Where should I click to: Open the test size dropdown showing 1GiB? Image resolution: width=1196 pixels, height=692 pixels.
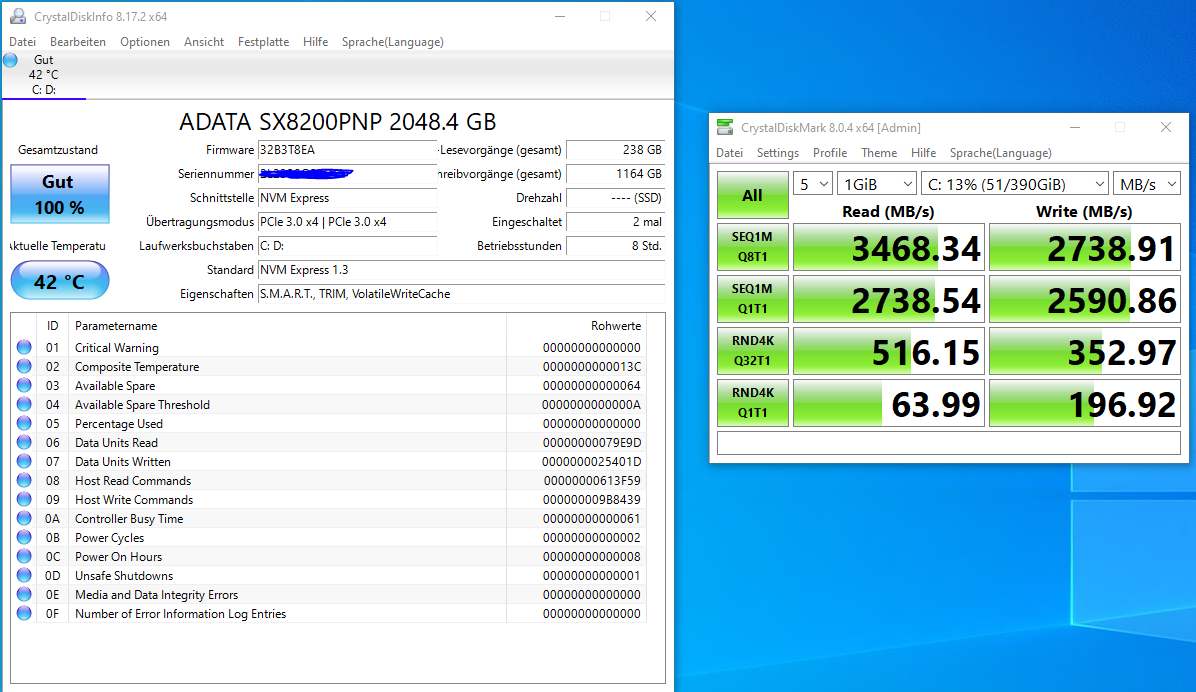[876, 184]
